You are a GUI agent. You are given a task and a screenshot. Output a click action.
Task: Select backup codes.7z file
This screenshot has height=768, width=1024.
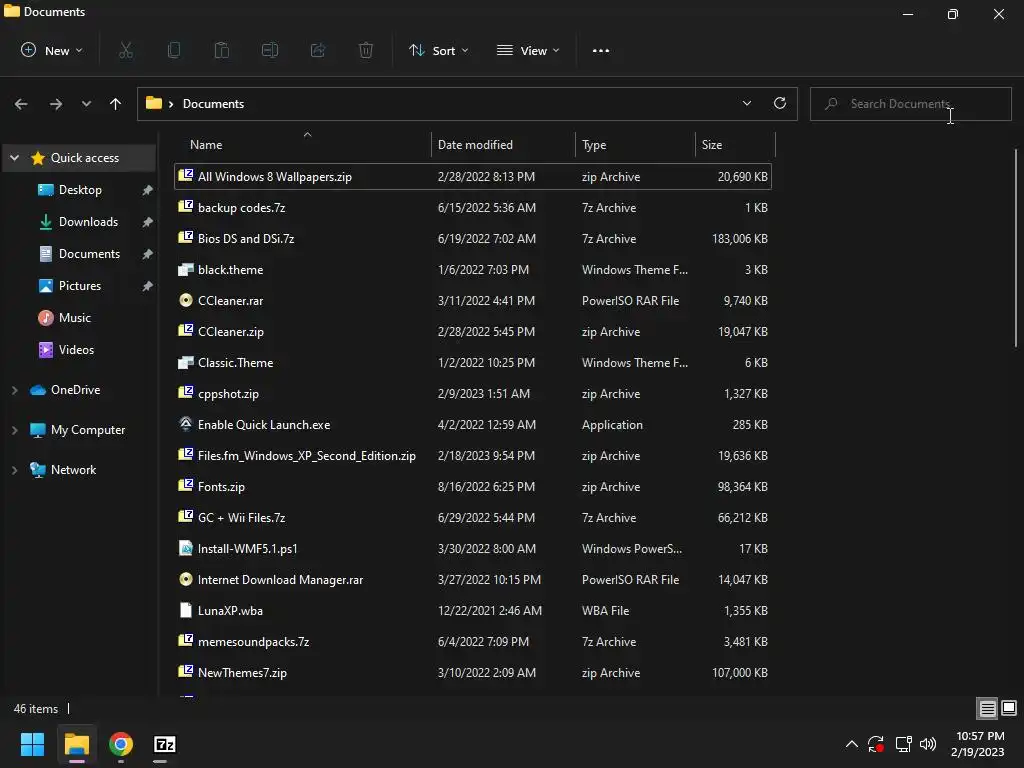click(x=473, y=207)
